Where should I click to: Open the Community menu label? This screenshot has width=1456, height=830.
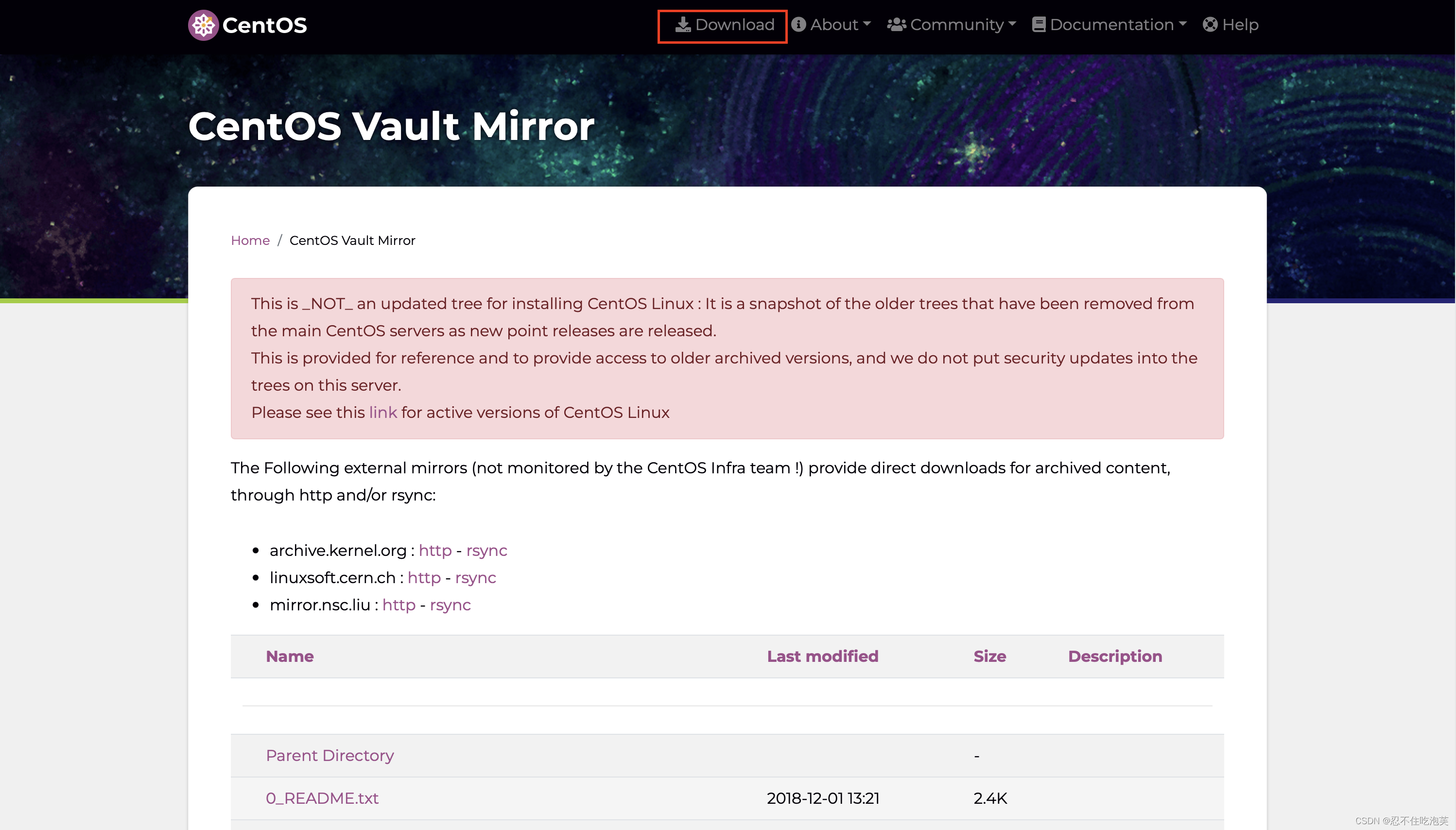click(956, 25)
